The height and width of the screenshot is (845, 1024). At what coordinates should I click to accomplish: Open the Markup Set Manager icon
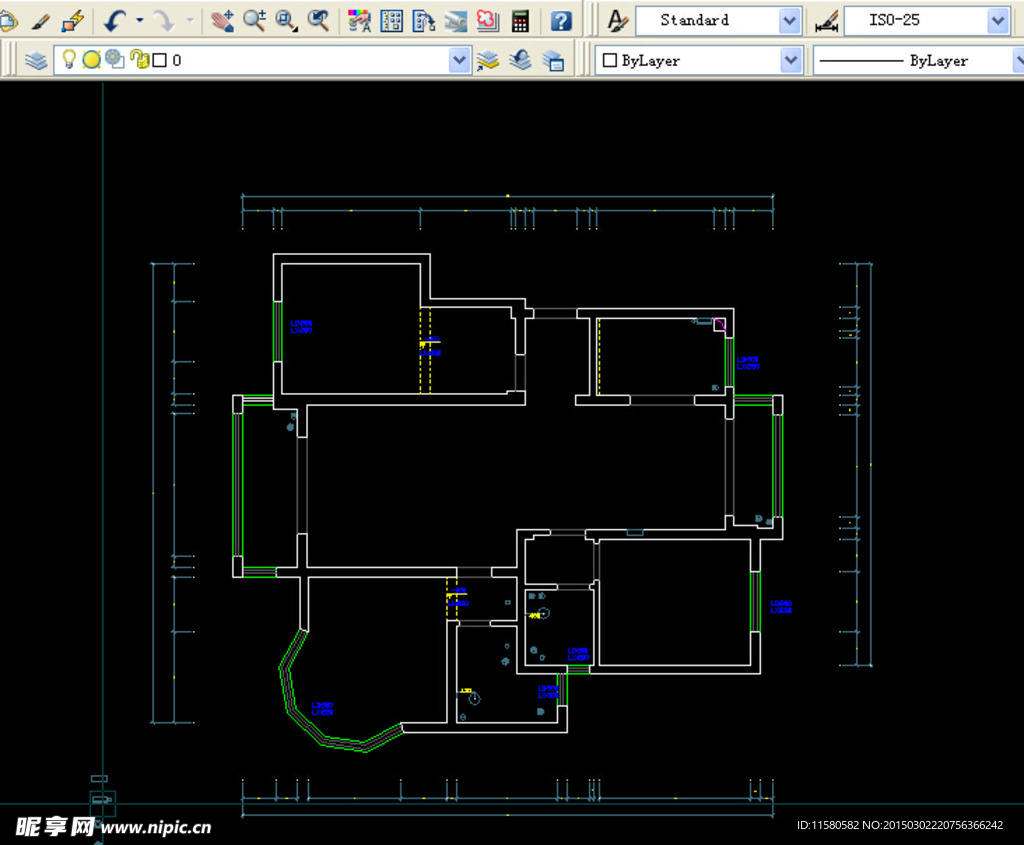coord(487,22)
